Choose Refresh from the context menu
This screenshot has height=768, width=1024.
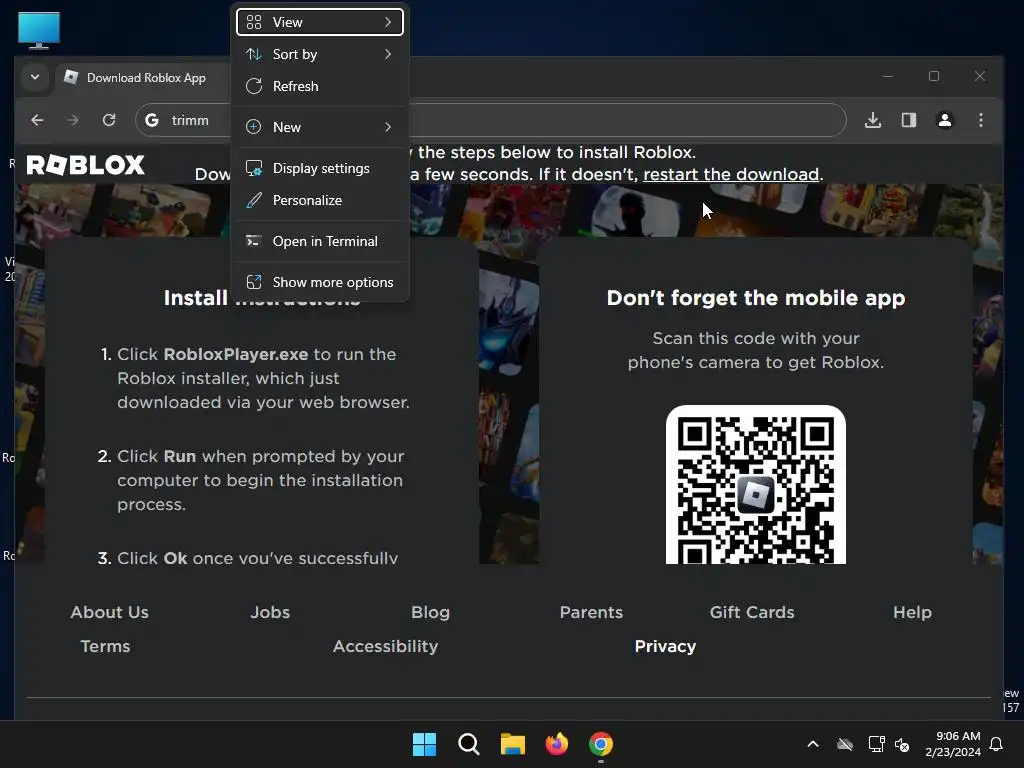(319, 86)
